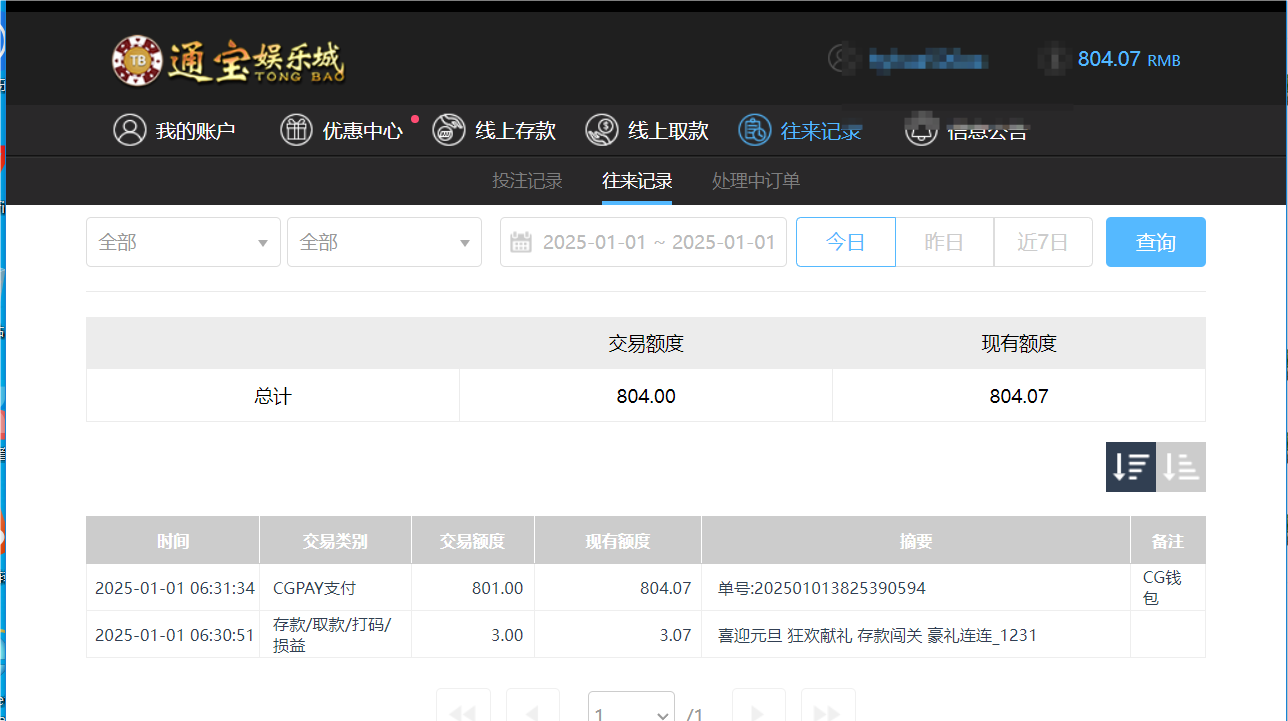Enable the 今日 date filter
The image size is (1288, 721).
(x=845, y=242)
